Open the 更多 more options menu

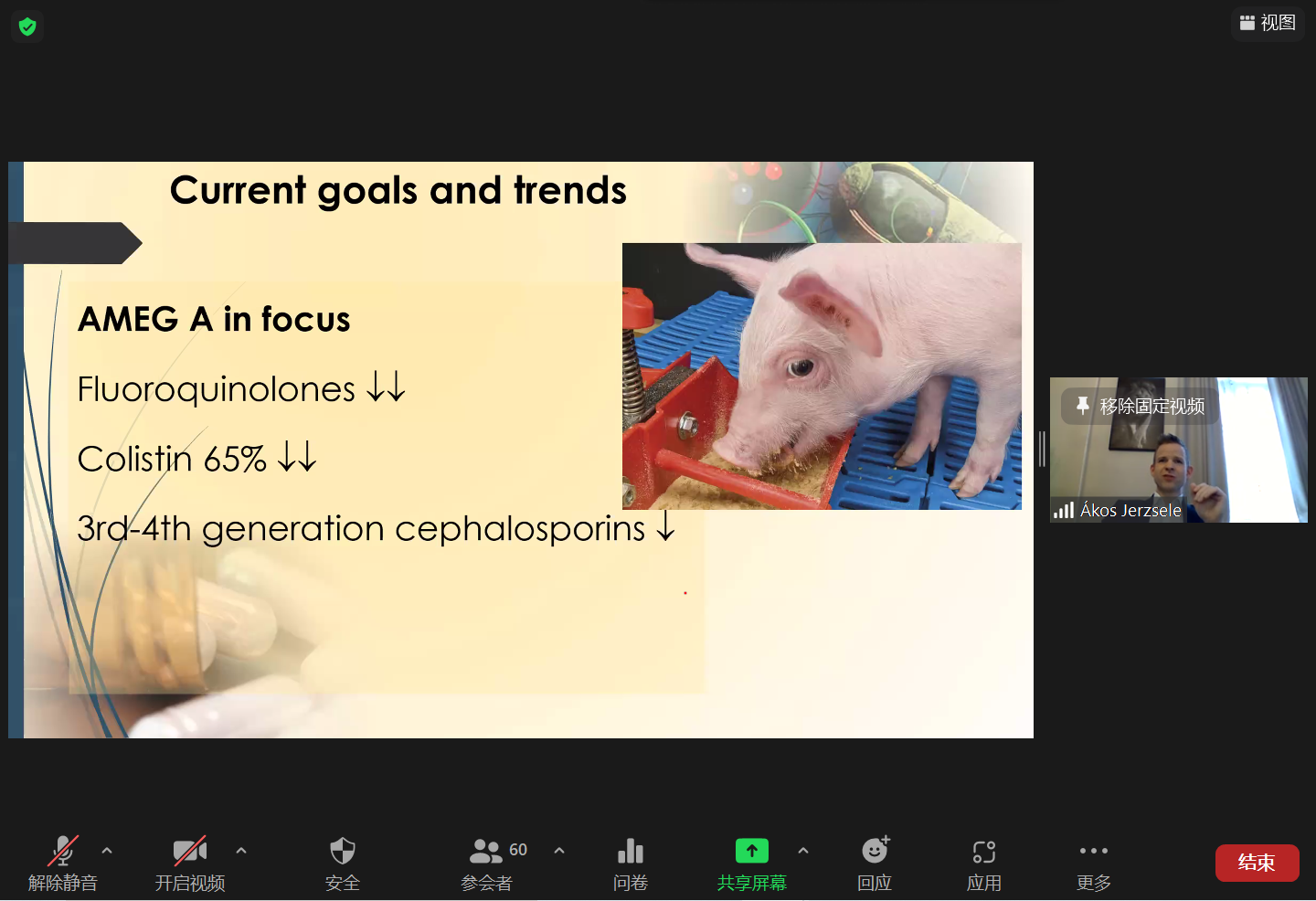(1094, 863)
